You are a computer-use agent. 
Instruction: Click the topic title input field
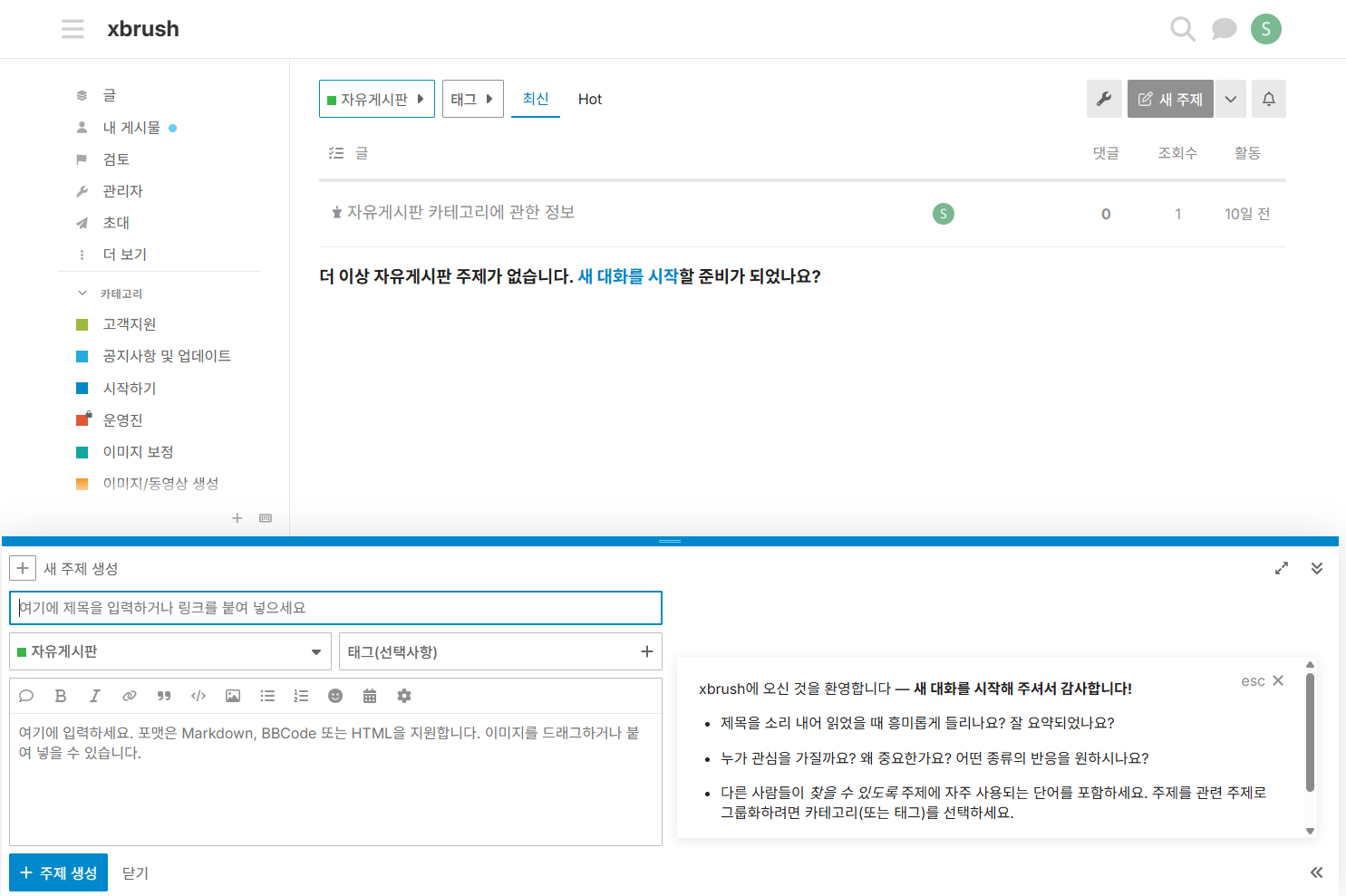pyautogui.click(x=335, y=608)
